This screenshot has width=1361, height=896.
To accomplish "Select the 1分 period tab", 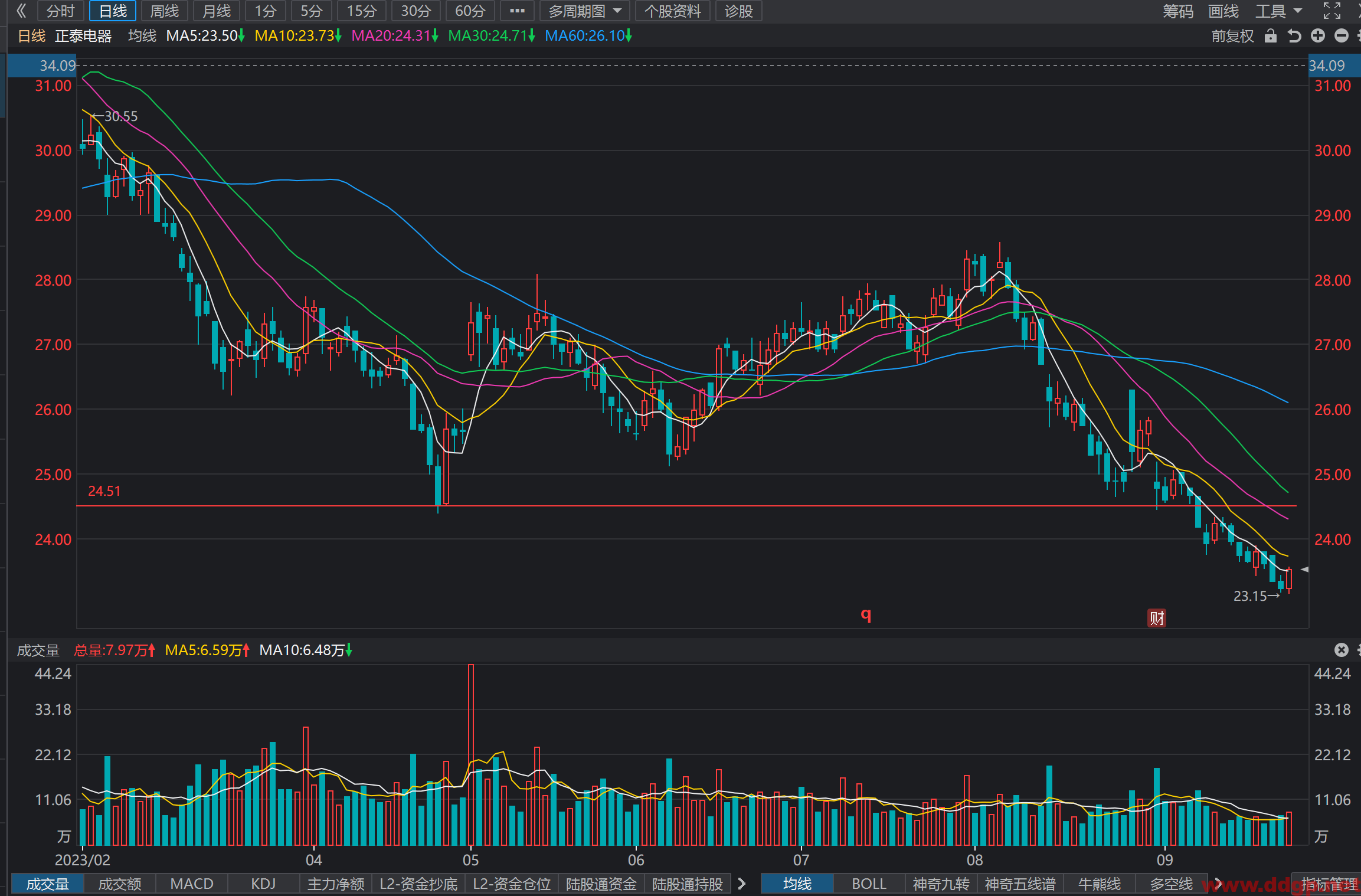I will [266, 11].
